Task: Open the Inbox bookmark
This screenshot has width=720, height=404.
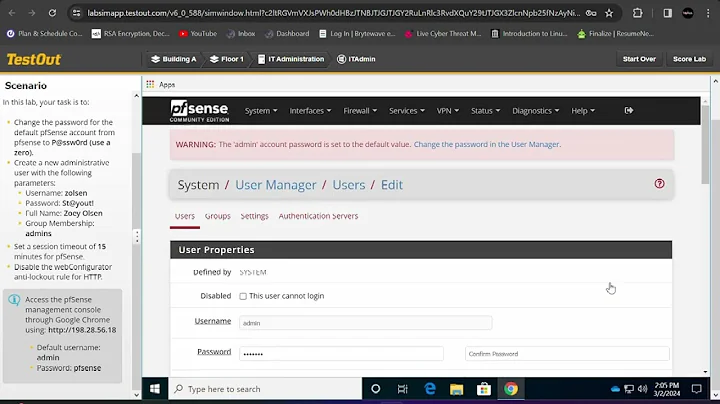Action: (x=241, y=34)
